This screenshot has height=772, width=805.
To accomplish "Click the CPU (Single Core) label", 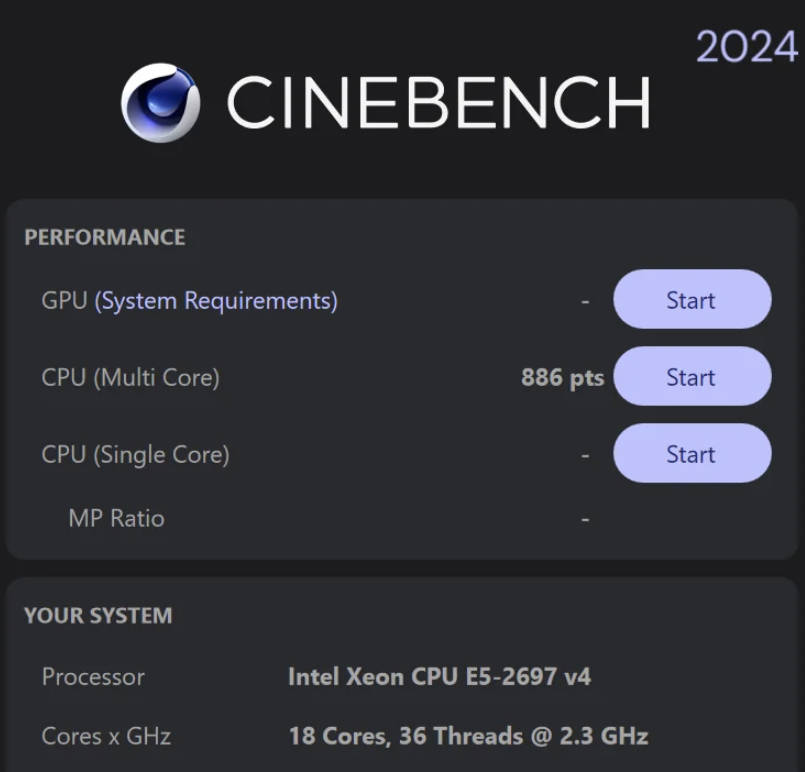I will [x=135, y=454].
